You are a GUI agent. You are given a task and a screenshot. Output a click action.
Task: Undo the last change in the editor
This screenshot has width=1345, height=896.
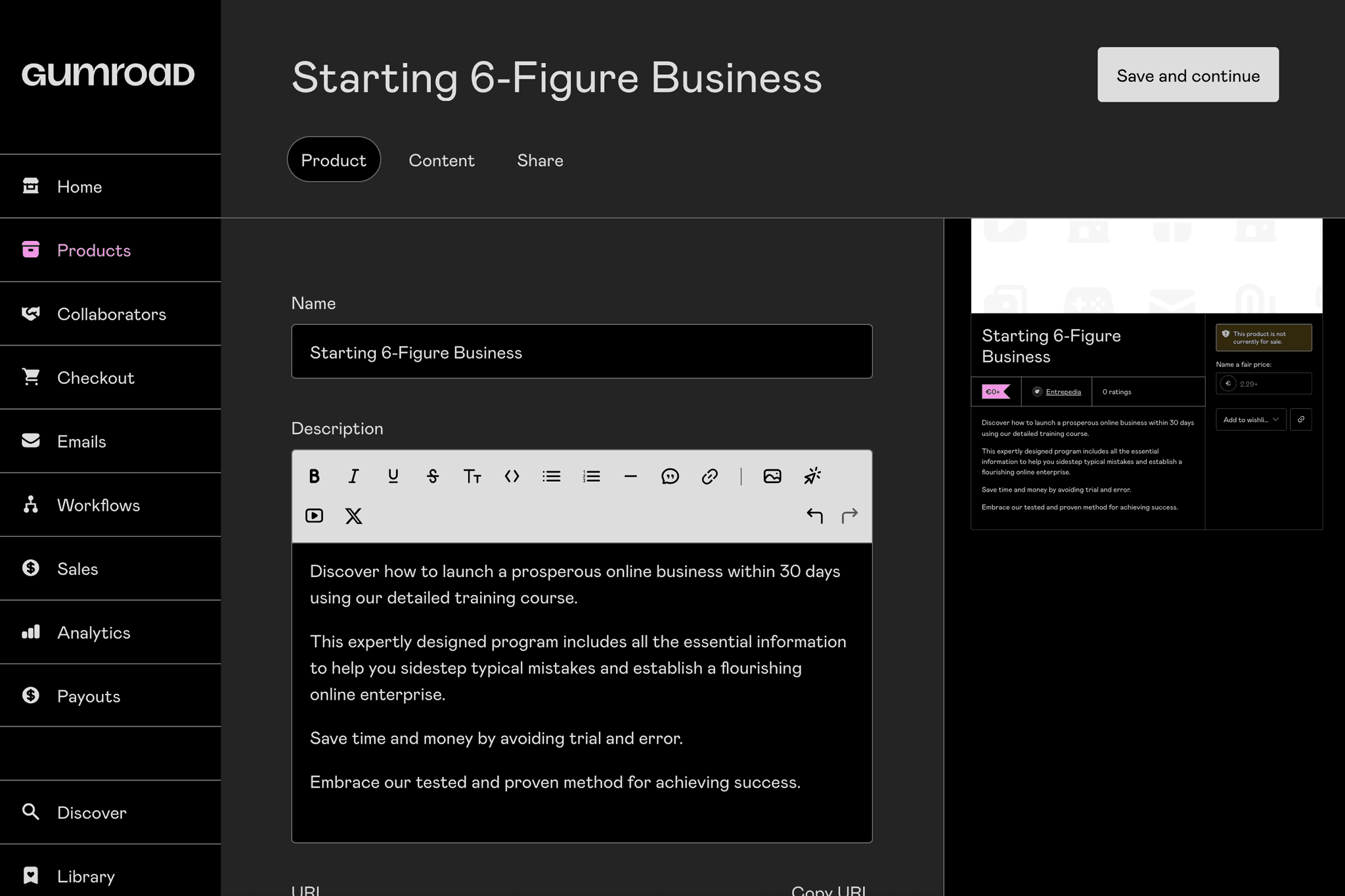[x=816, y=516]
